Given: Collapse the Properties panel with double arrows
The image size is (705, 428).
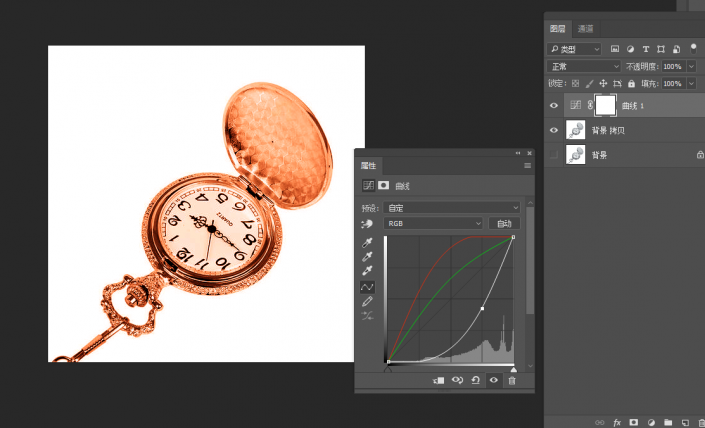Looking at the screenshot, I should click(x=518, y=153).
